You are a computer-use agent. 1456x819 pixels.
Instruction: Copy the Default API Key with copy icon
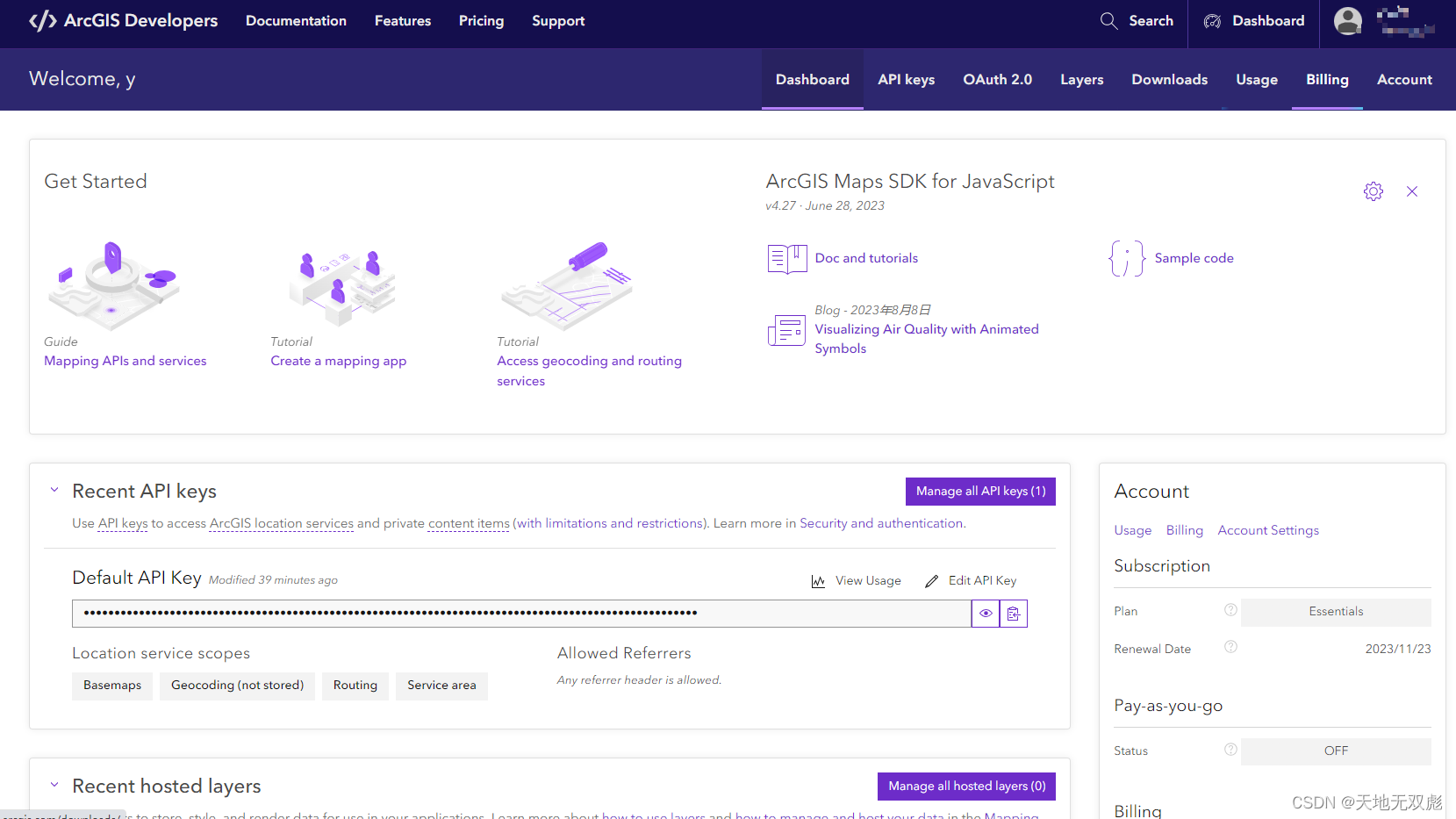(1014, 613)
